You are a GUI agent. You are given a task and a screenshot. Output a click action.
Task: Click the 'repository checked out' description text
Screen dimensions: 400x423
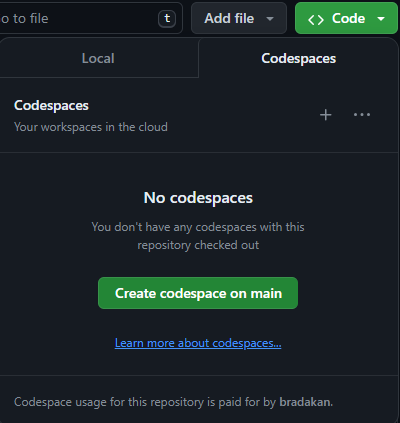tap(198, 245)
